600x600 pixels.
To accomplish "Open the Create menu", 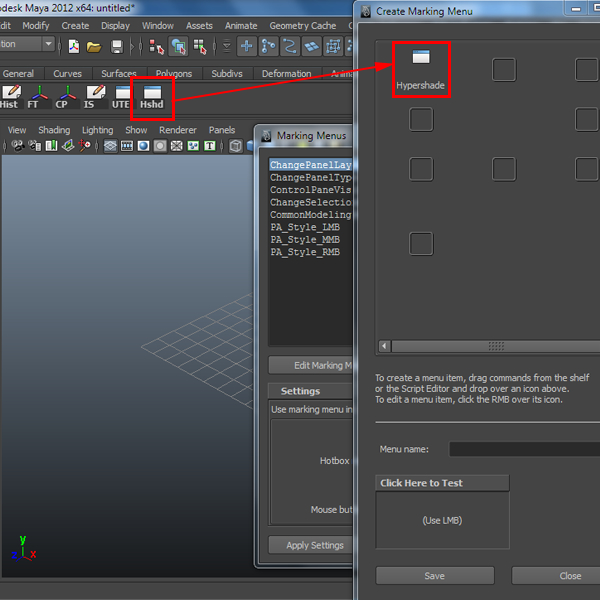I will click(x=75, y=26).
